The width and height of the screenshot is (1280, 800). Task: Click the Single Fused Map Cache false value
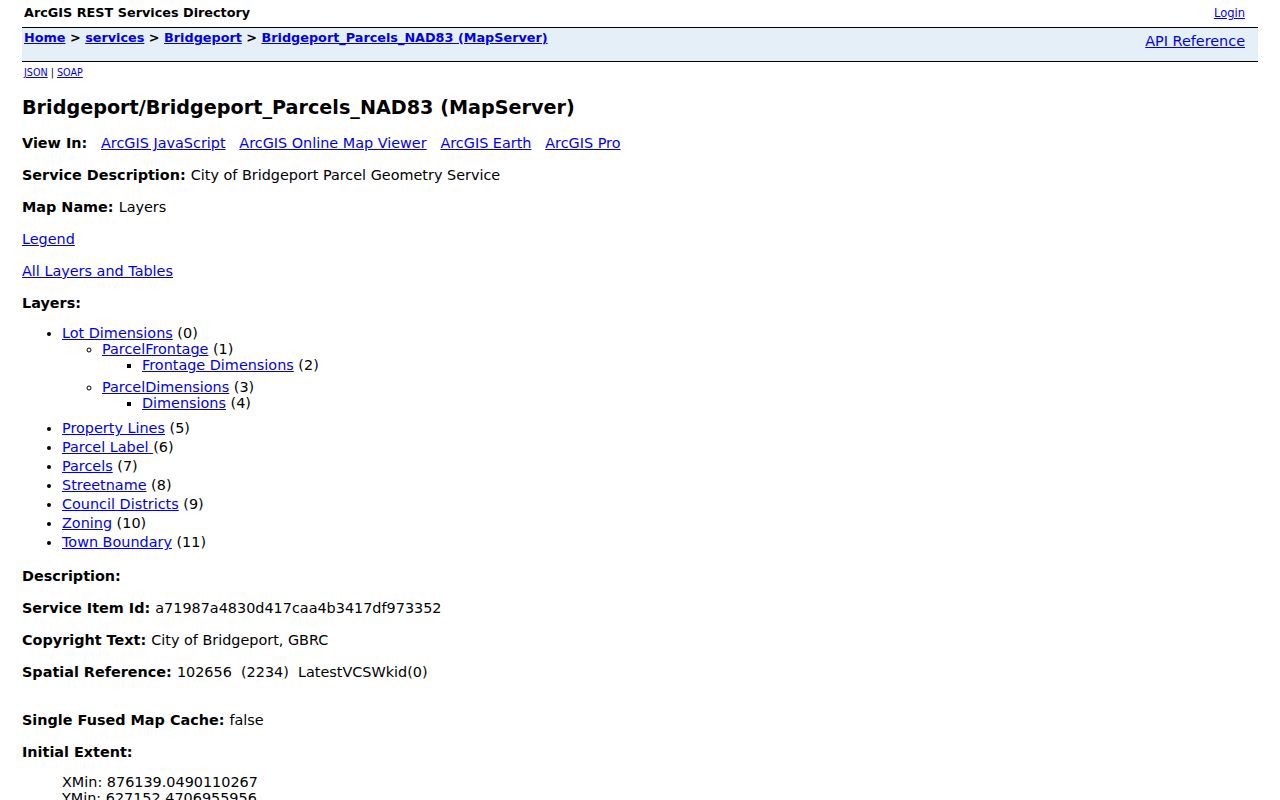click(246, 720)
